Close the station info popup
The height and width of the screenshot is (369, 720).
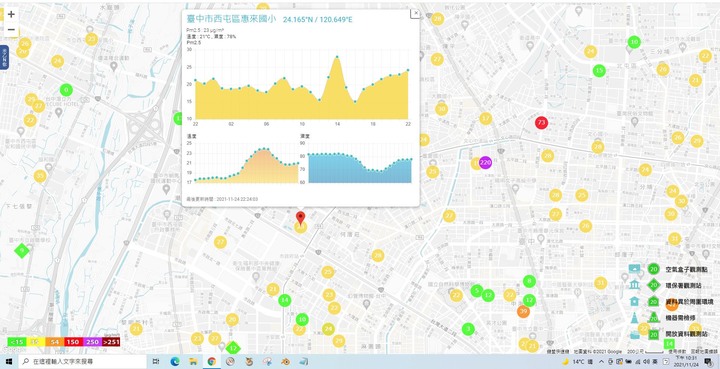415,13
